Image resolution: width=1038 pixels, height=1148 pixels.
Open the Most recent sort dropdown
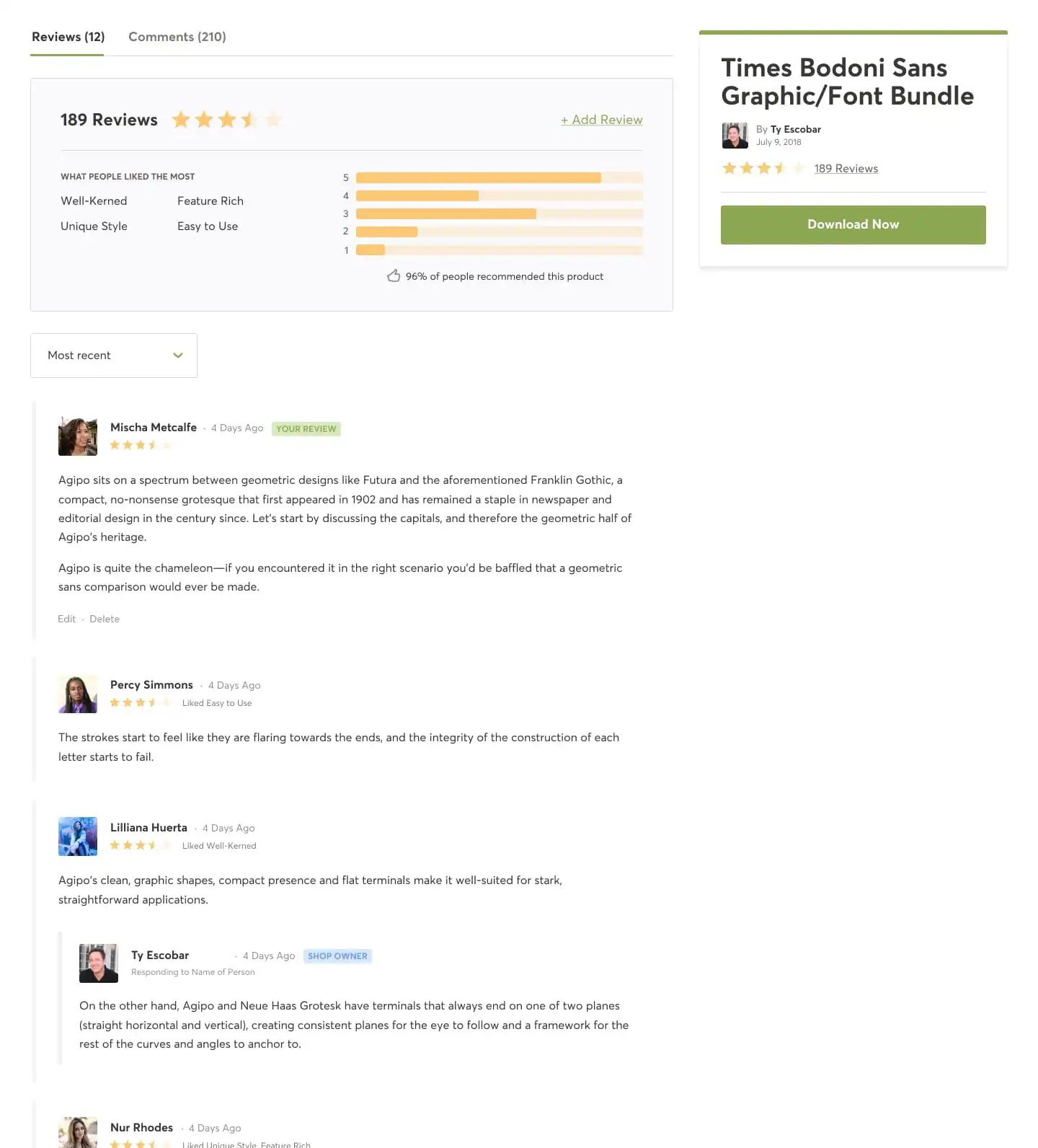[x=113, y=355]
